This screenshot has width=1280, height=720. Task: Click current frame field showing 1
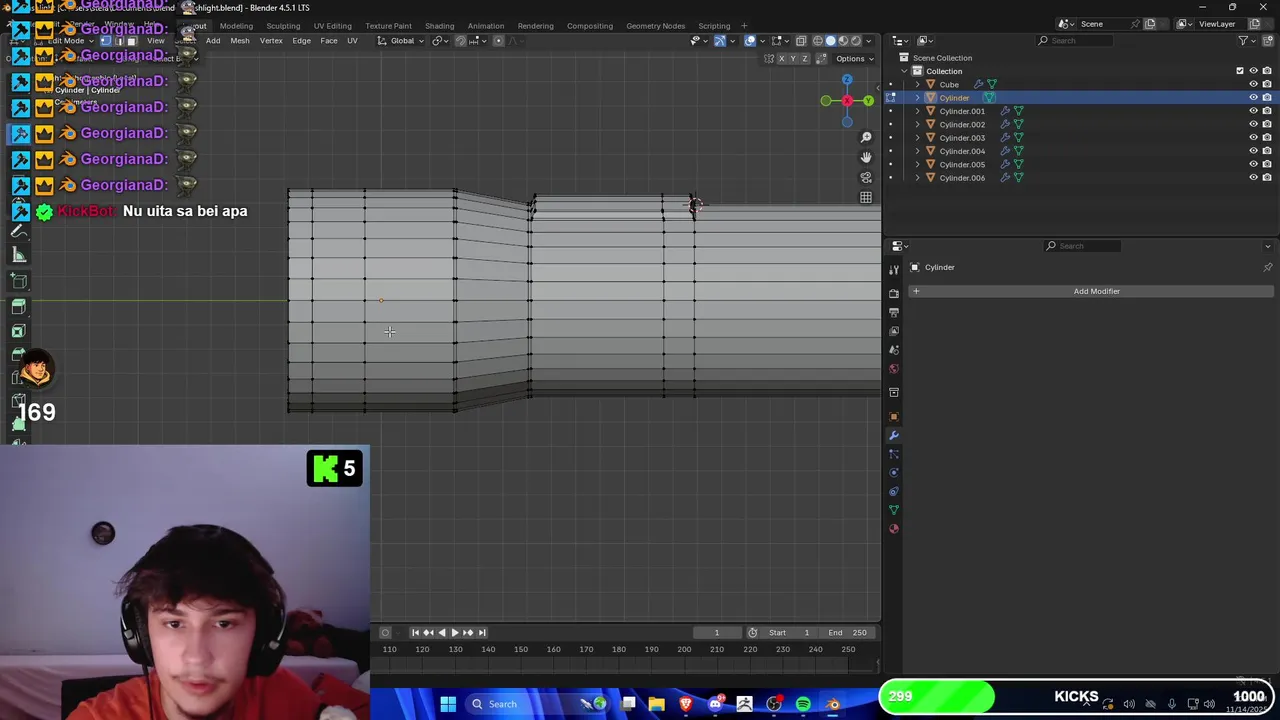716,632
